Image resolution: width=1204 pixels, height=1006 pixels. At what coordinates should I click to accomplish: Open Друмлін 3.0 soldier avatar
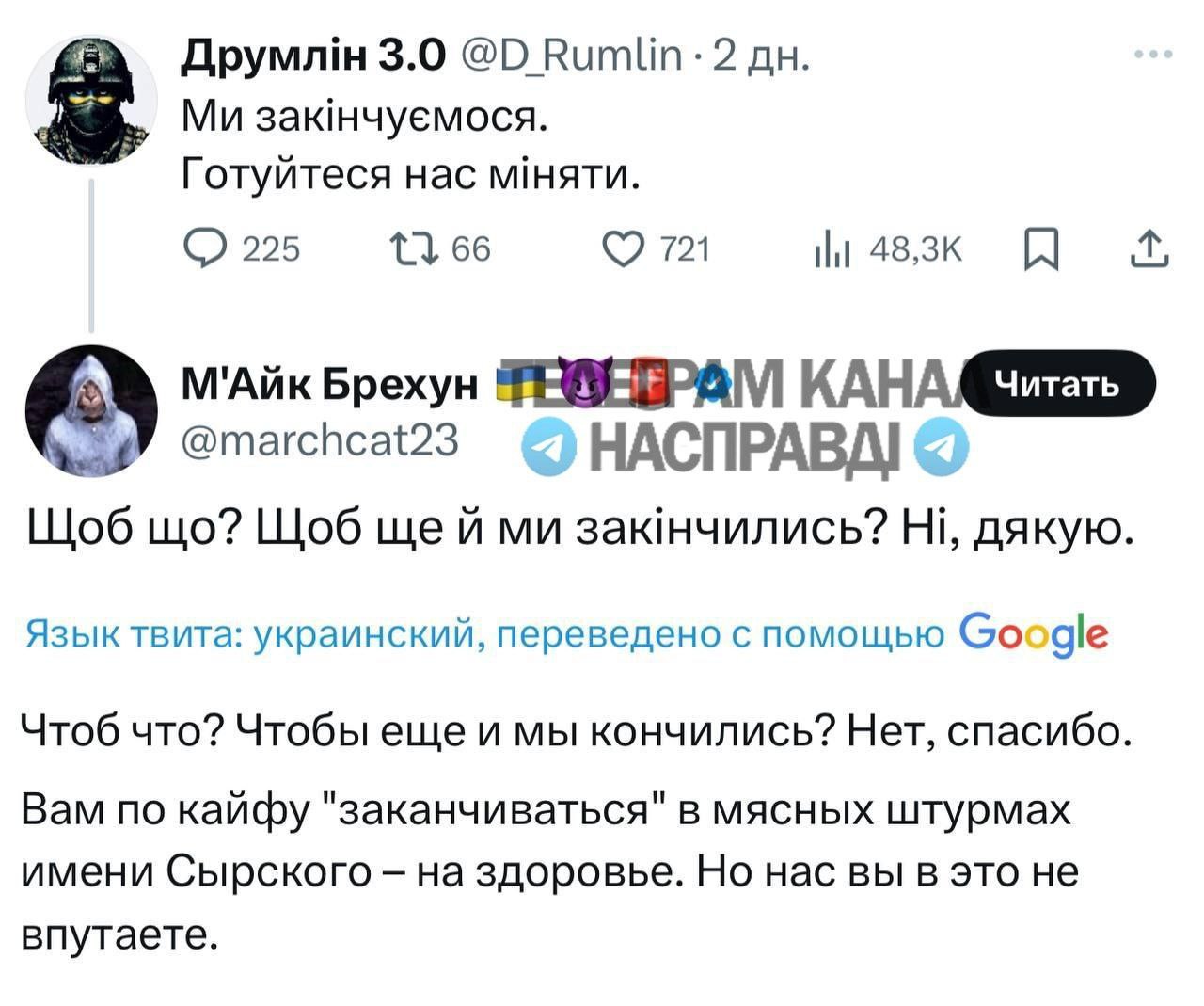coord(91,99)
